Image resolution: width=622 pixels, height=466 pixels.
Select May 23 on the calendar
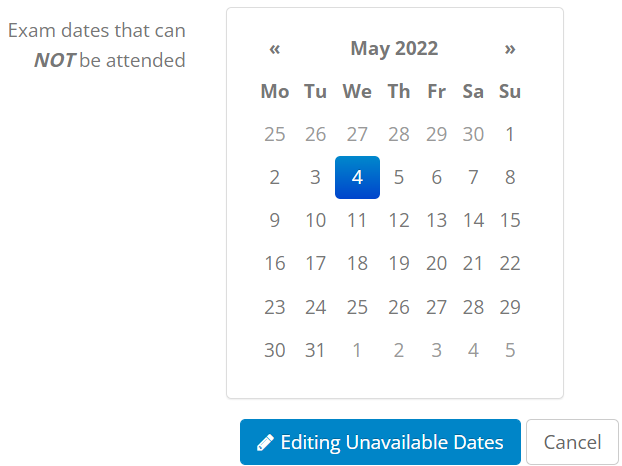pyautogui.click(x=275, y=307)
